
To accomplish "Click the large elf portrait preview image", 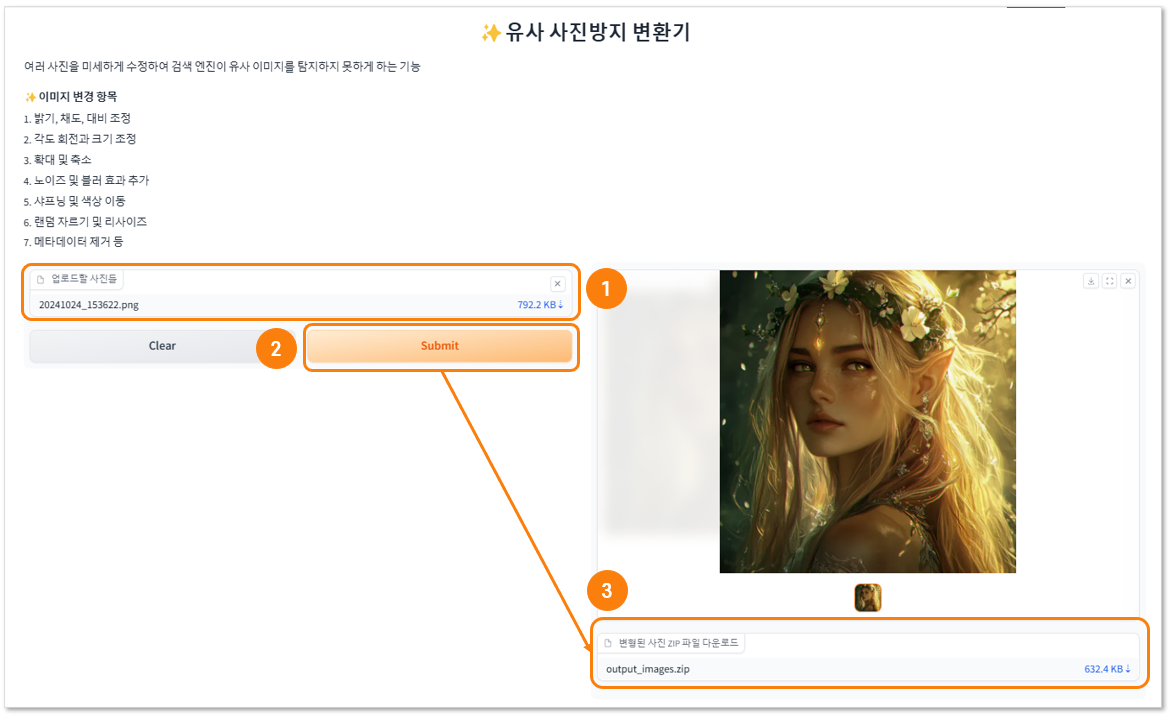I will click(868, 422).
